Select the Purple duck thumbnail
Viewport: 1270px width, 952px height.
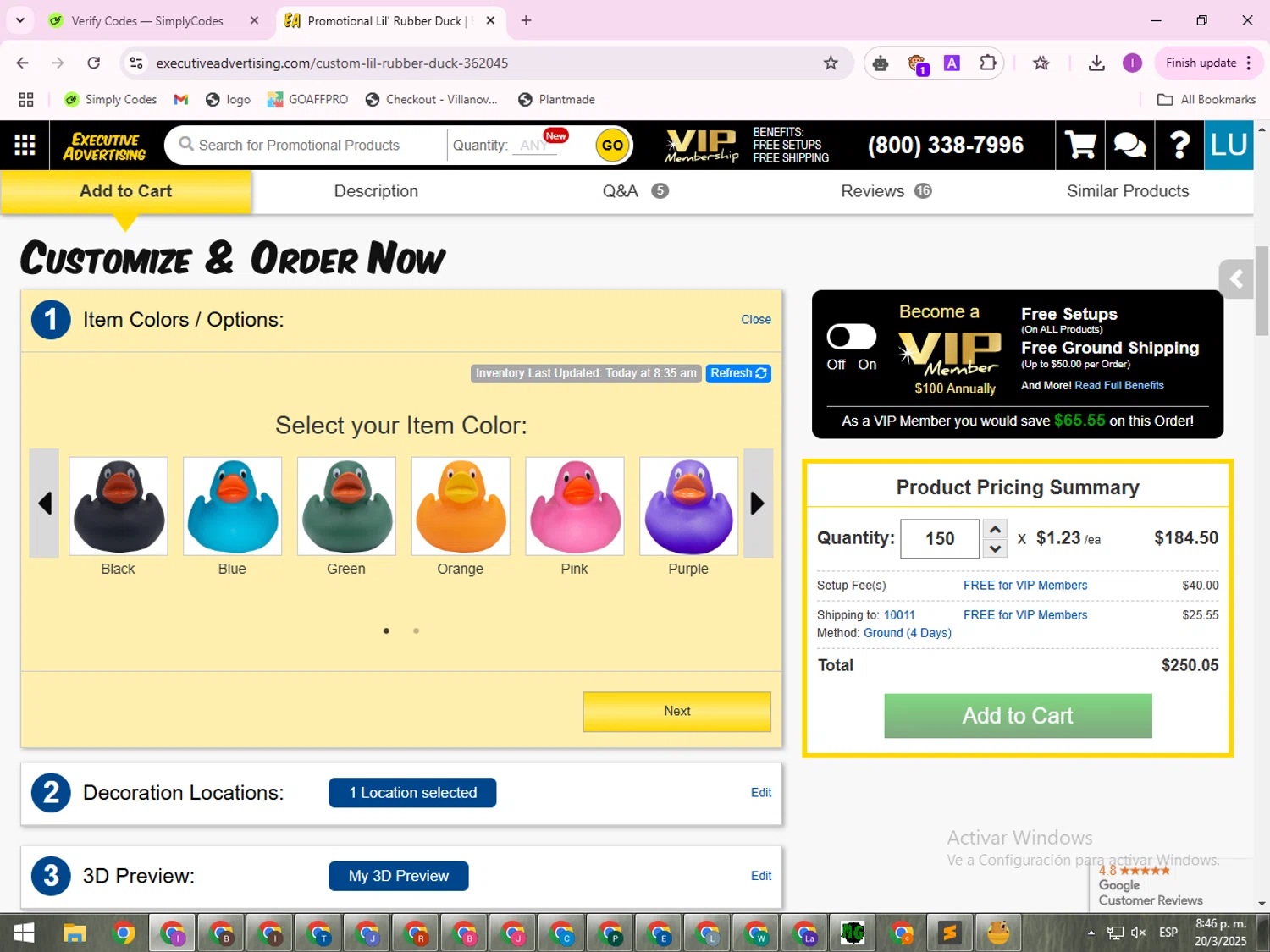click(x=689, y=506)
